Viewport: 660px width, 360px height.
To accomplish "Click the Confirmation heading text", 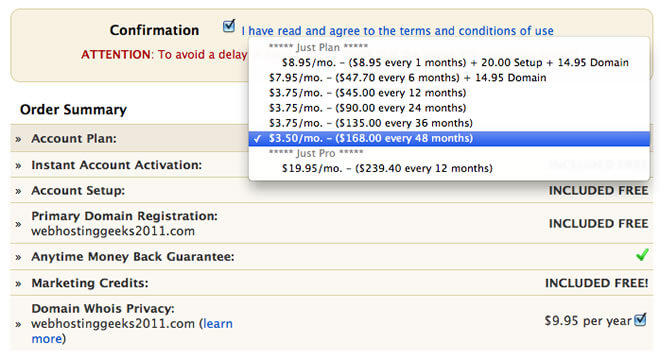I will pos(154,30).
